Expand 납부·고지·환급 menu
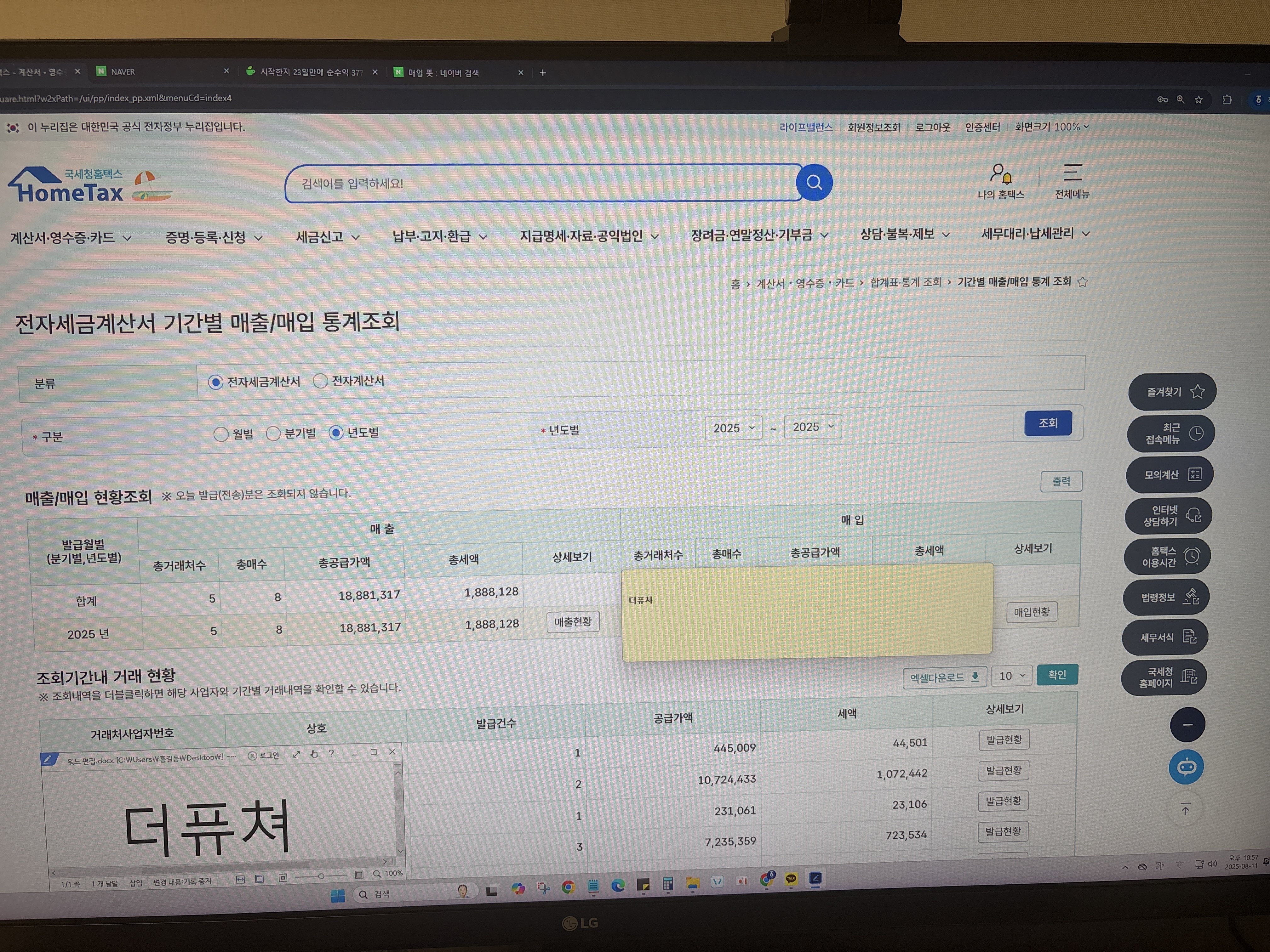 tap(440, 236)
